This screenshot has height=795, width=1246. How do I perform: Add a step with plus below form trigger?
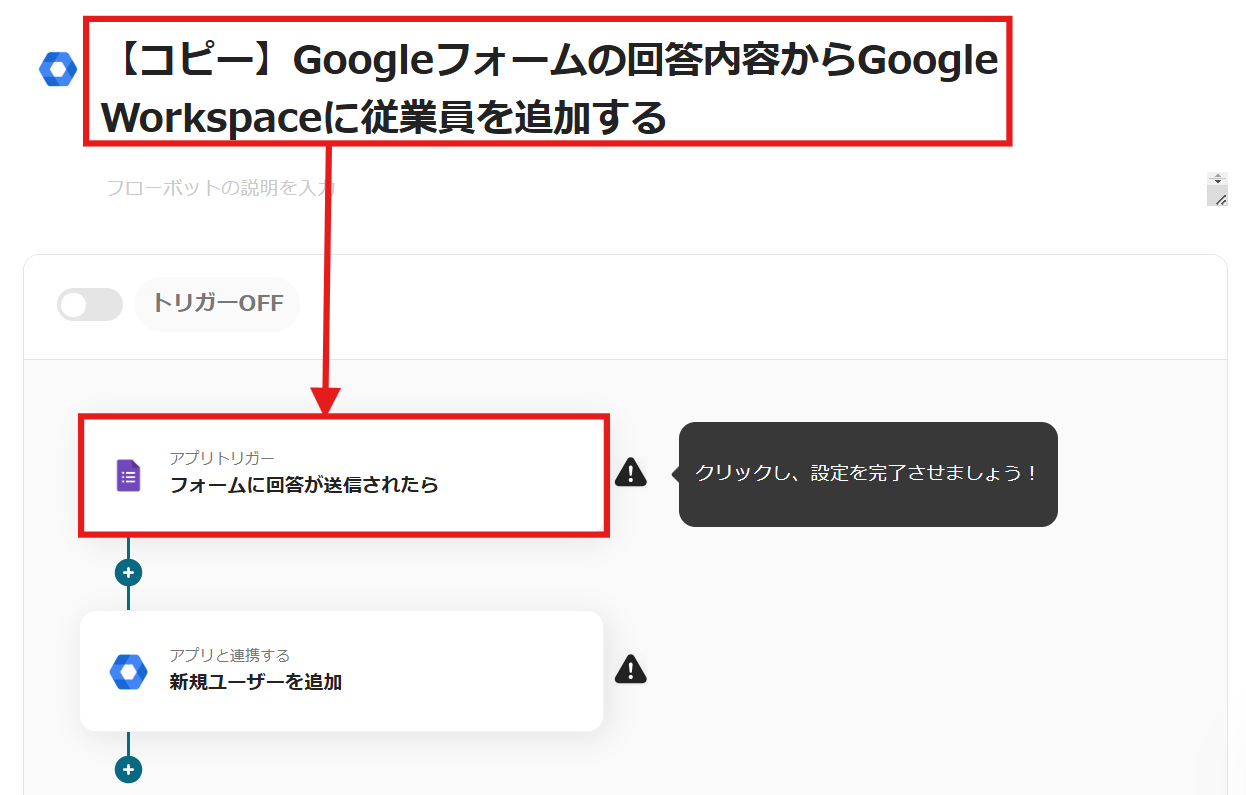tap(128, 573)
